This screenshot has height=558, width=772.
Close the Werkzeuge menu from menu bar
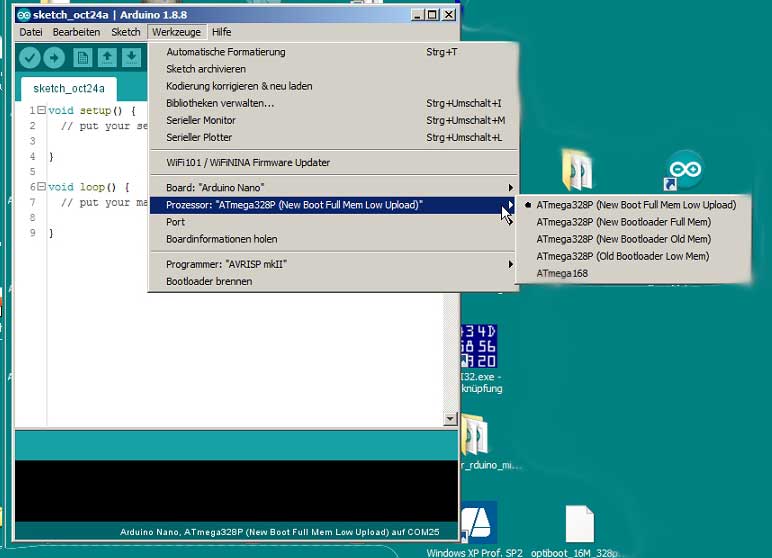(176, 32)
